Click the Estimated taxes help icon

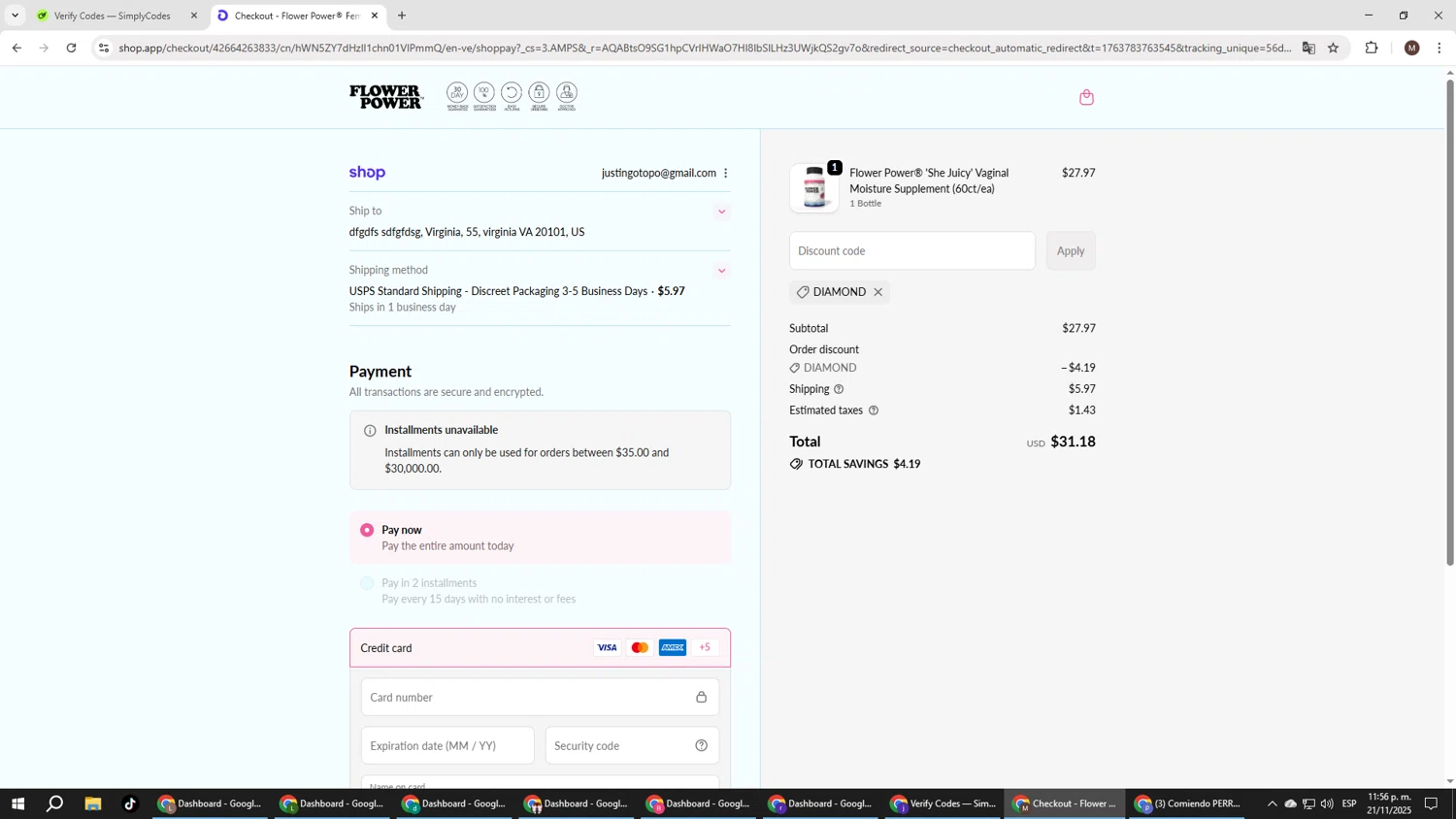tap(874, 410)
